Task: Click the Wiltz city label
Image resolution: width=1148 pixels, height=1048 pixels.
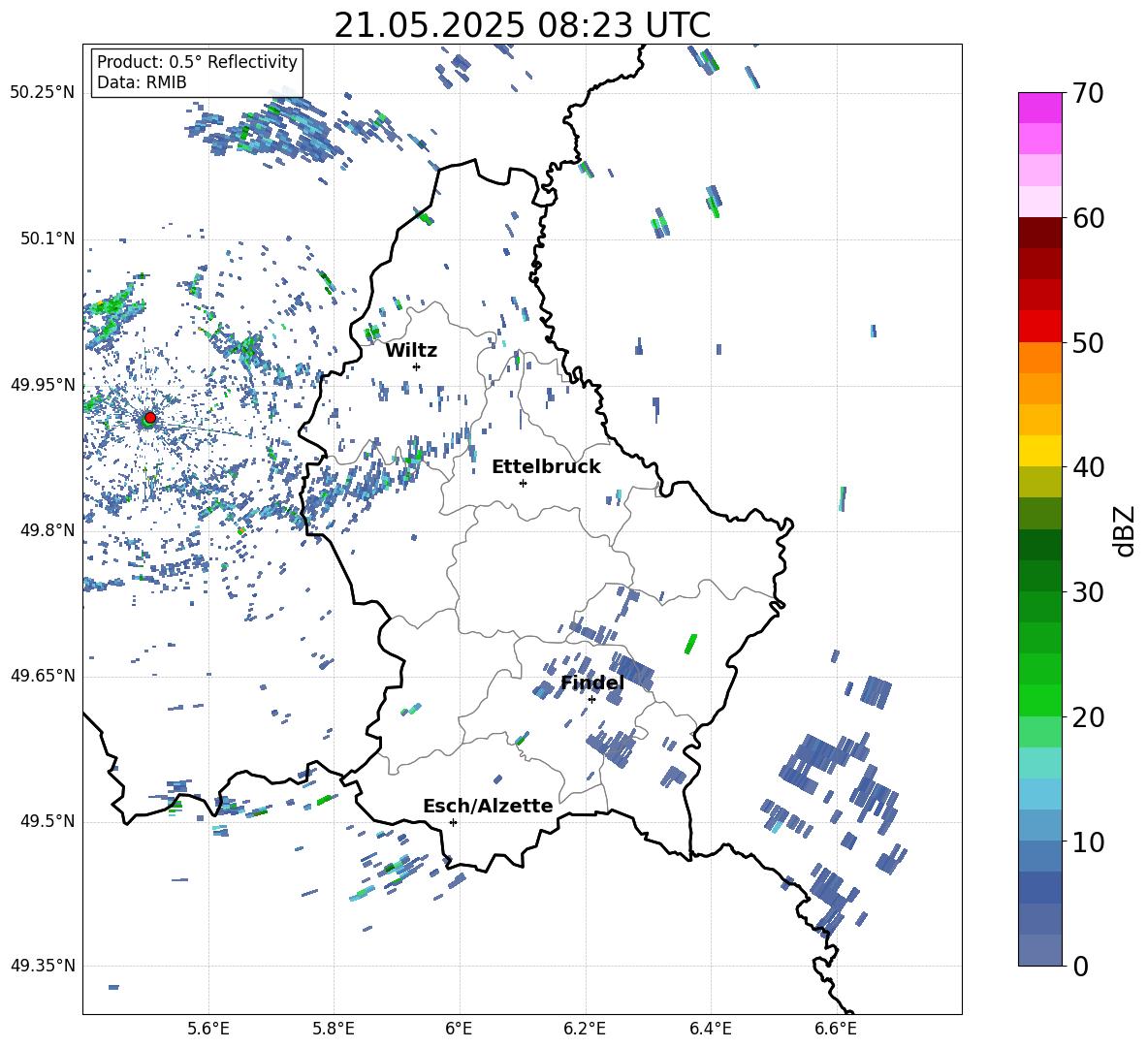Action: pyautogui.click(x=411, y=351)
